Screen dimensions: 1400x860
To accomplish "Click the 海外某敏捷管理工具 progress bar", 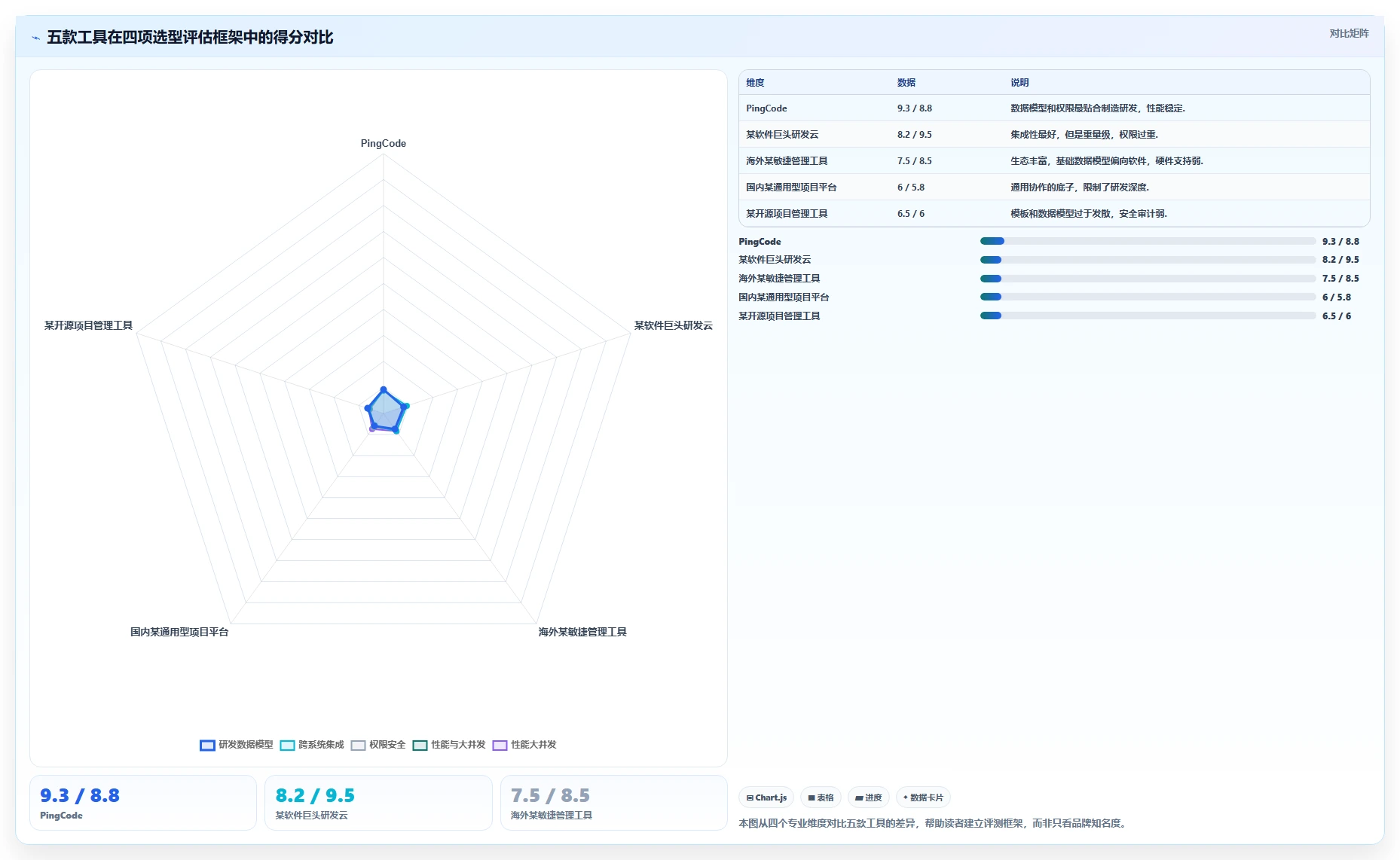I will pos(1148,279).
